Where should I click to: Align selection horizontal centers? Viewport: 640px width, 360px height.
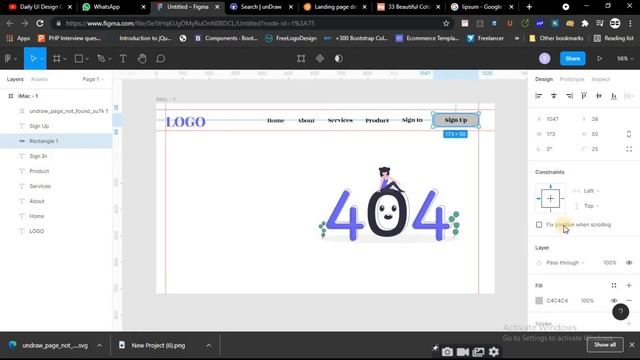554,96
